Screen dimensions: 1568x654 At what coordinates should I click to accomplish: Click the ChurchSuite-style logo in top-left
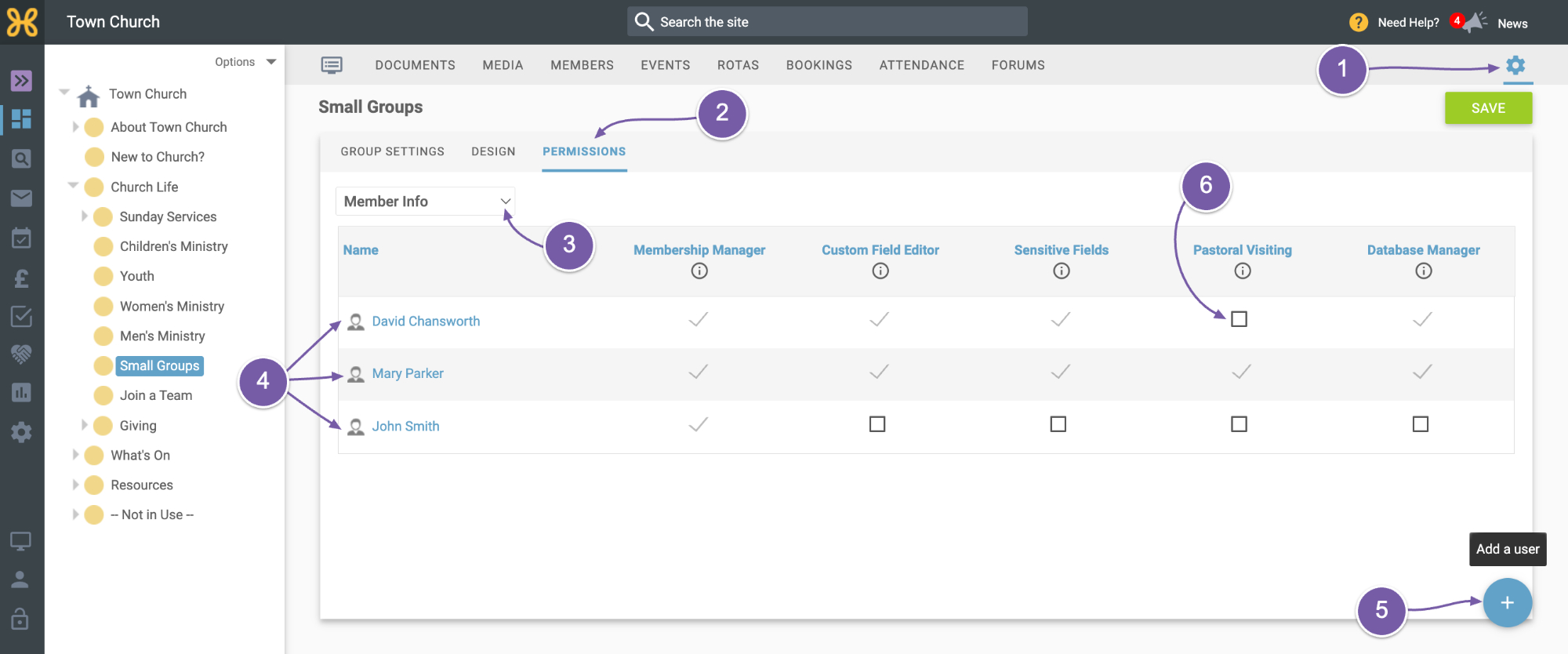22,22
